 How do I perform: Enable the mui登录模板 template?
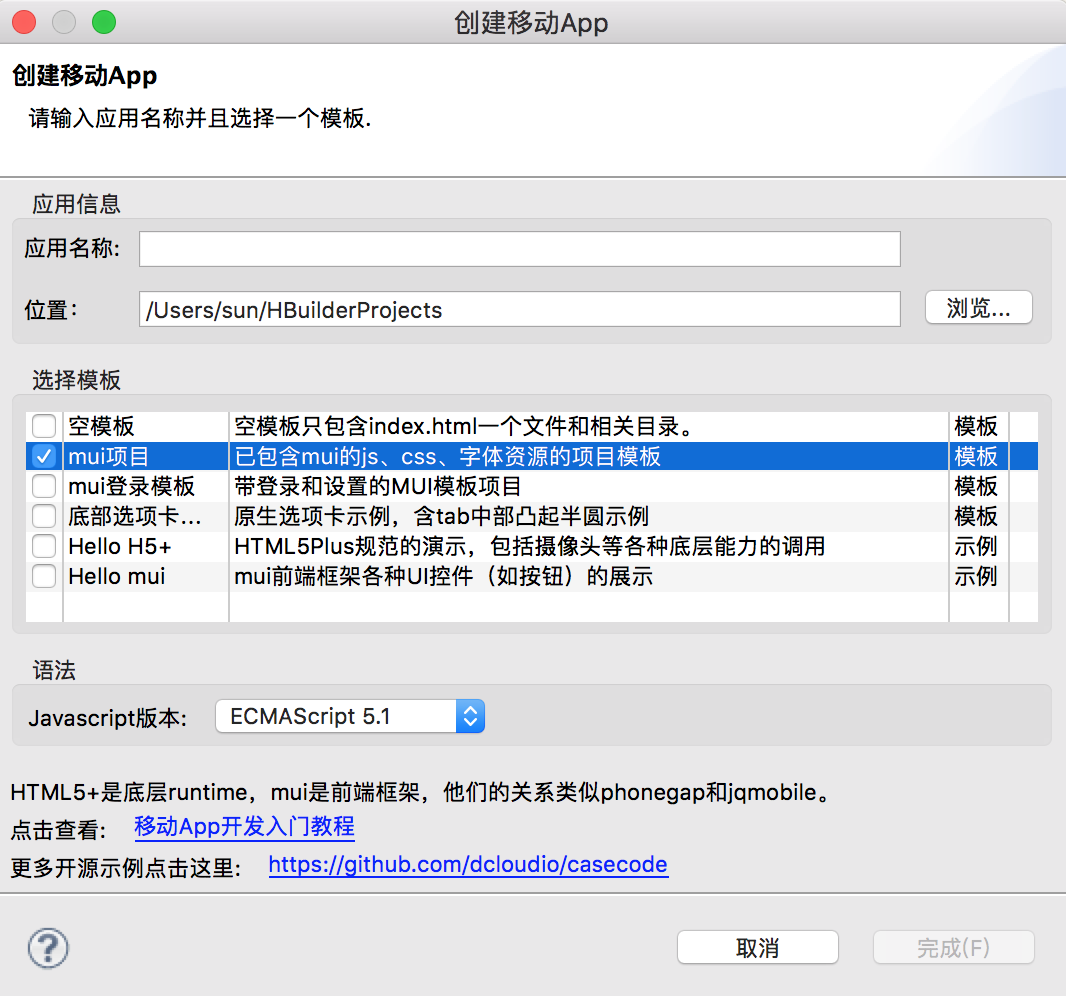44,486
